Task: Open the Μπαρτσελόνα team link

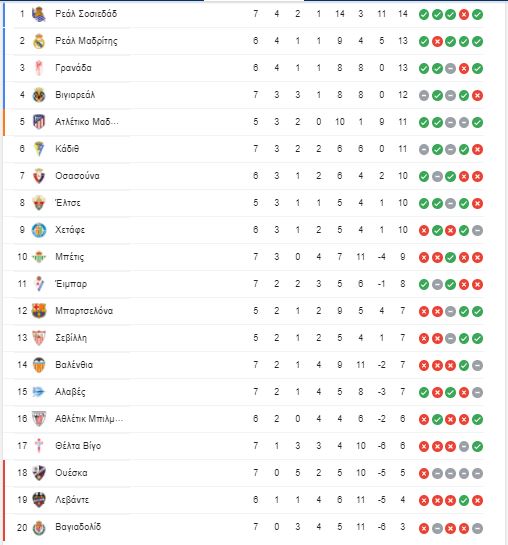Action: [x=84, y=311]
